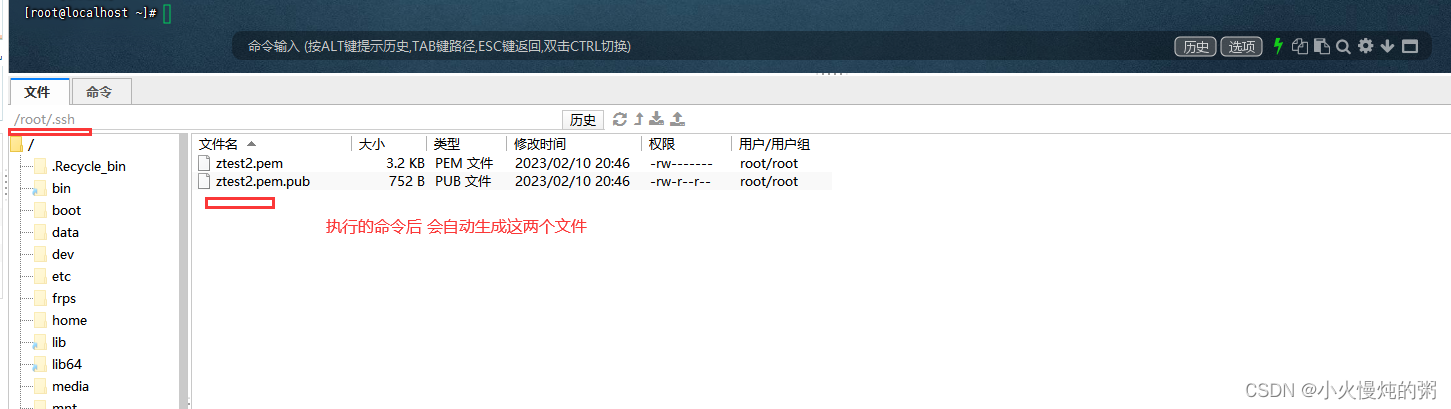Click the folder tree vertical scrollbar

[184, 270]
